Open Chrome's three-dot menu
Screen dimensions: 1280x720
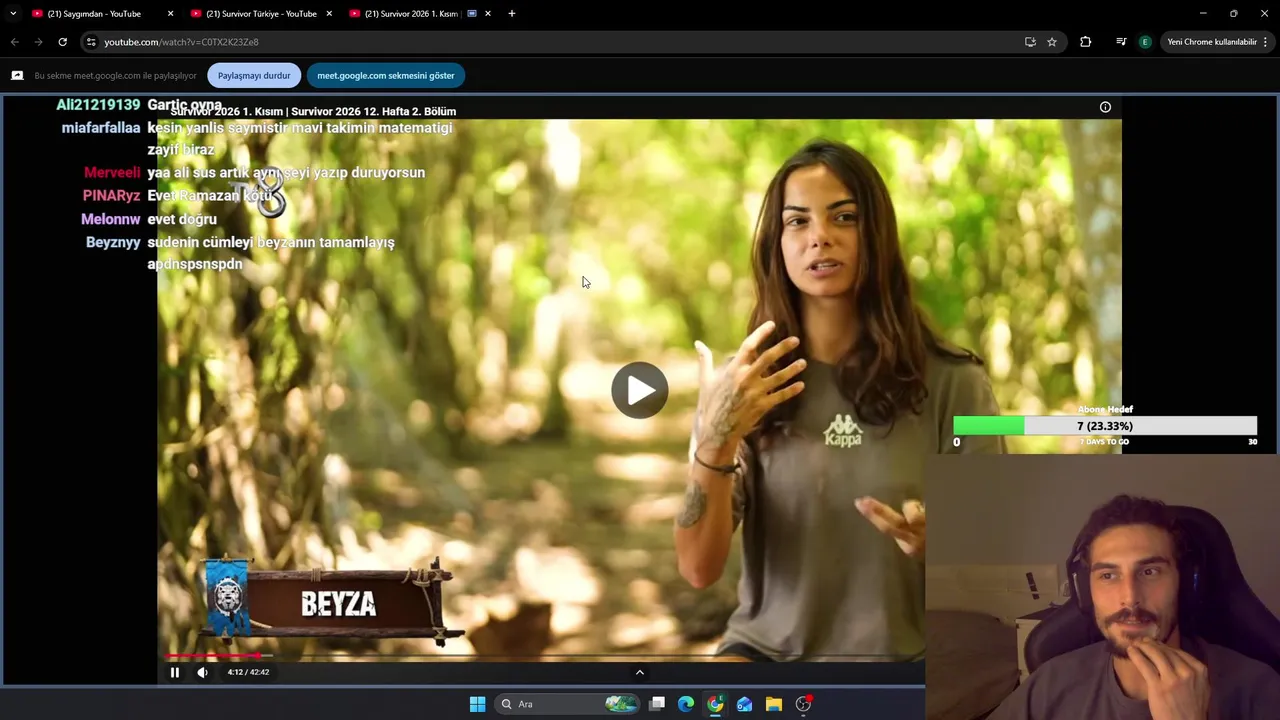pyautogui.click(x=1266, y=42)
